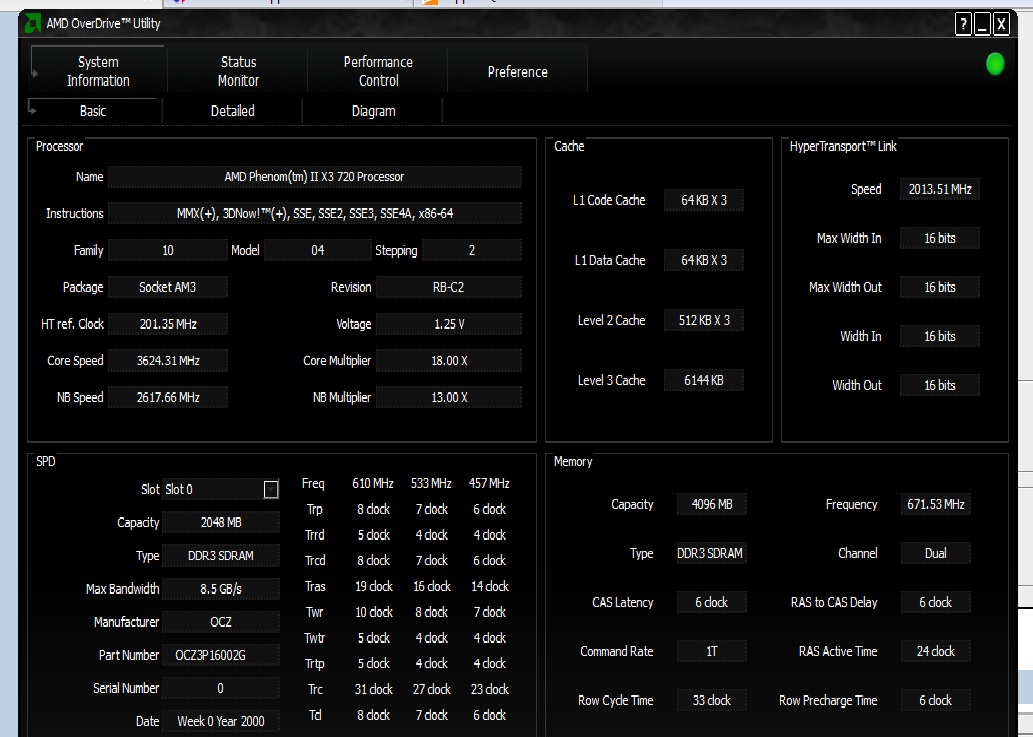Click Level 2 Cache value 512 KB X 3

(704, 320)
